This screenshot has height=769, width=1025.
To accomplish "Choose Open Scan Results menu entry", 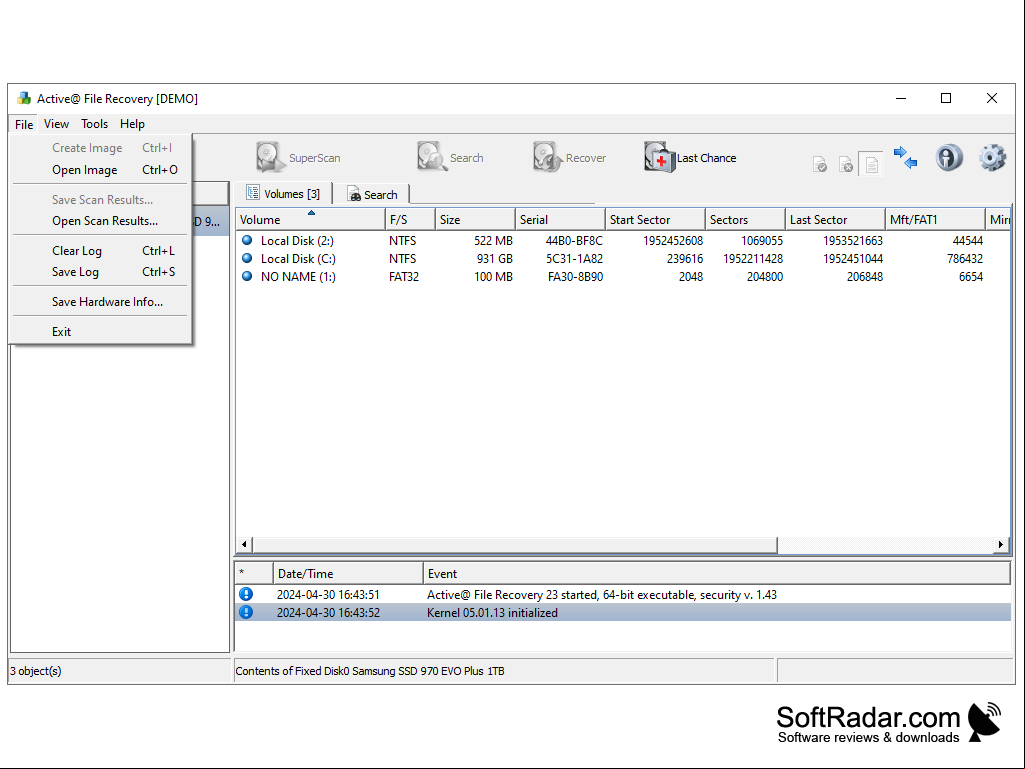I will pyautogui.click(x=101, y=220).
